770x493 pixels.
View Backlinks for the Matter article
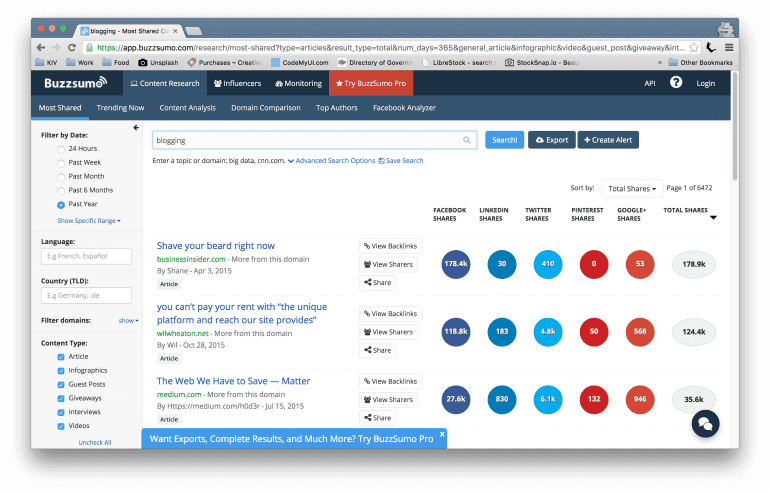[x=390, y=381]
